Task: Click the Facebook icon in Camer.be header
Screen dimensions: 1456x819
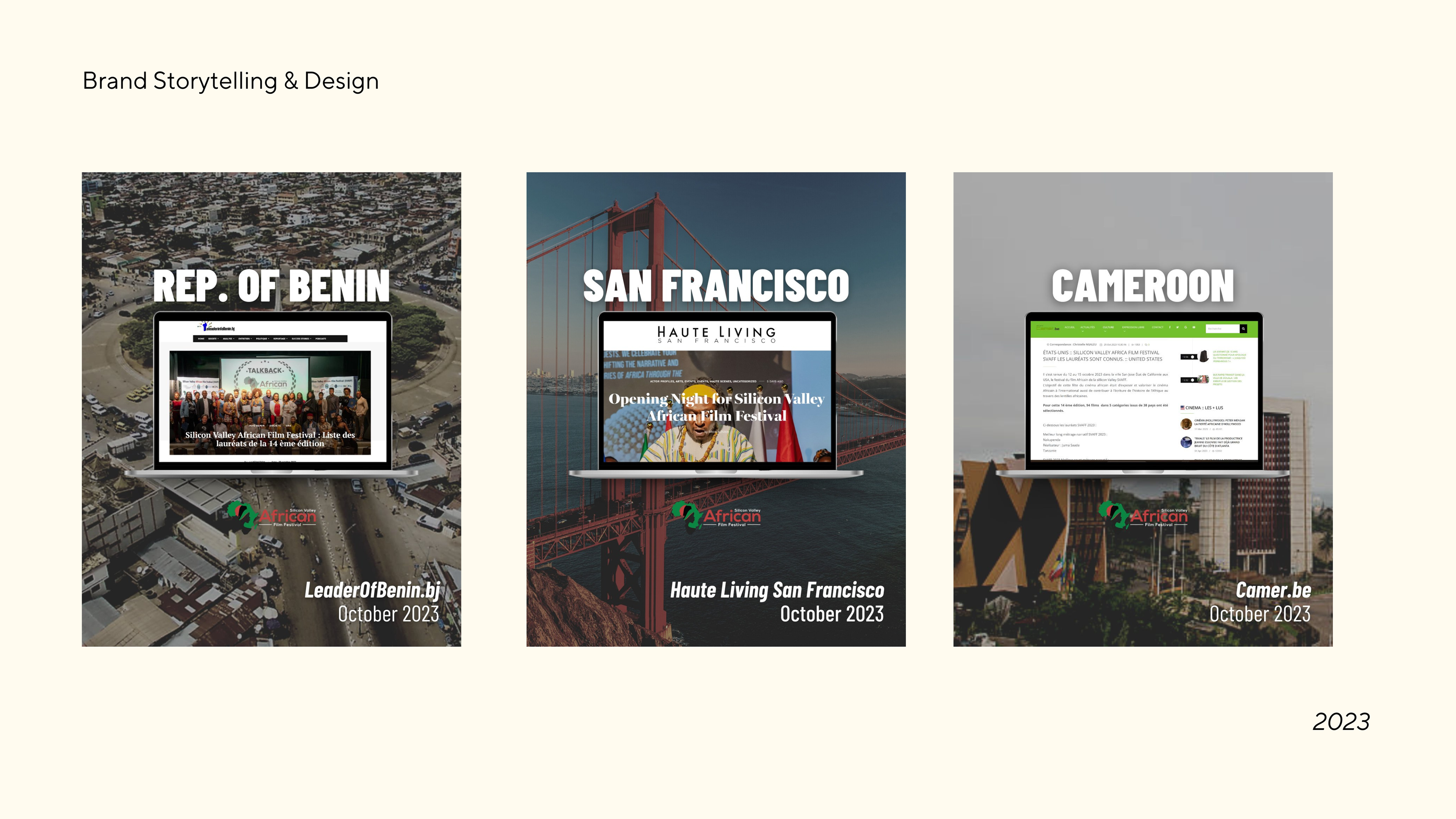Action: [1170, 327]
